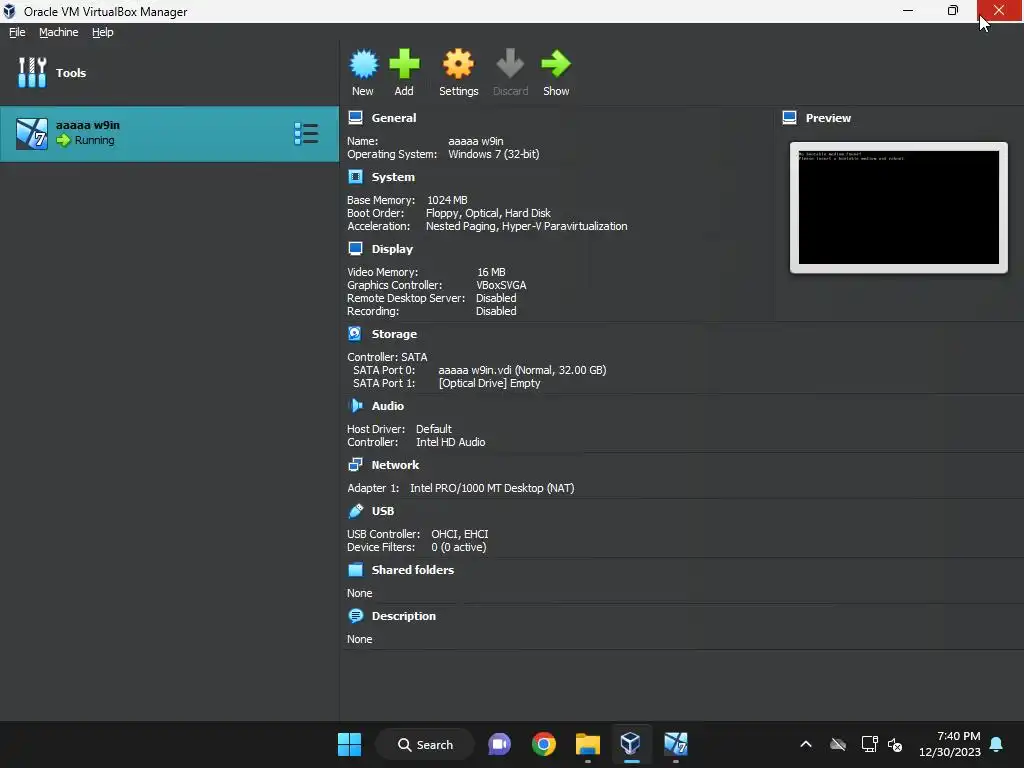This screenshot has height=768, width=1024.
Task: Click the Discard toolbar icon
Action: point(510,64)
